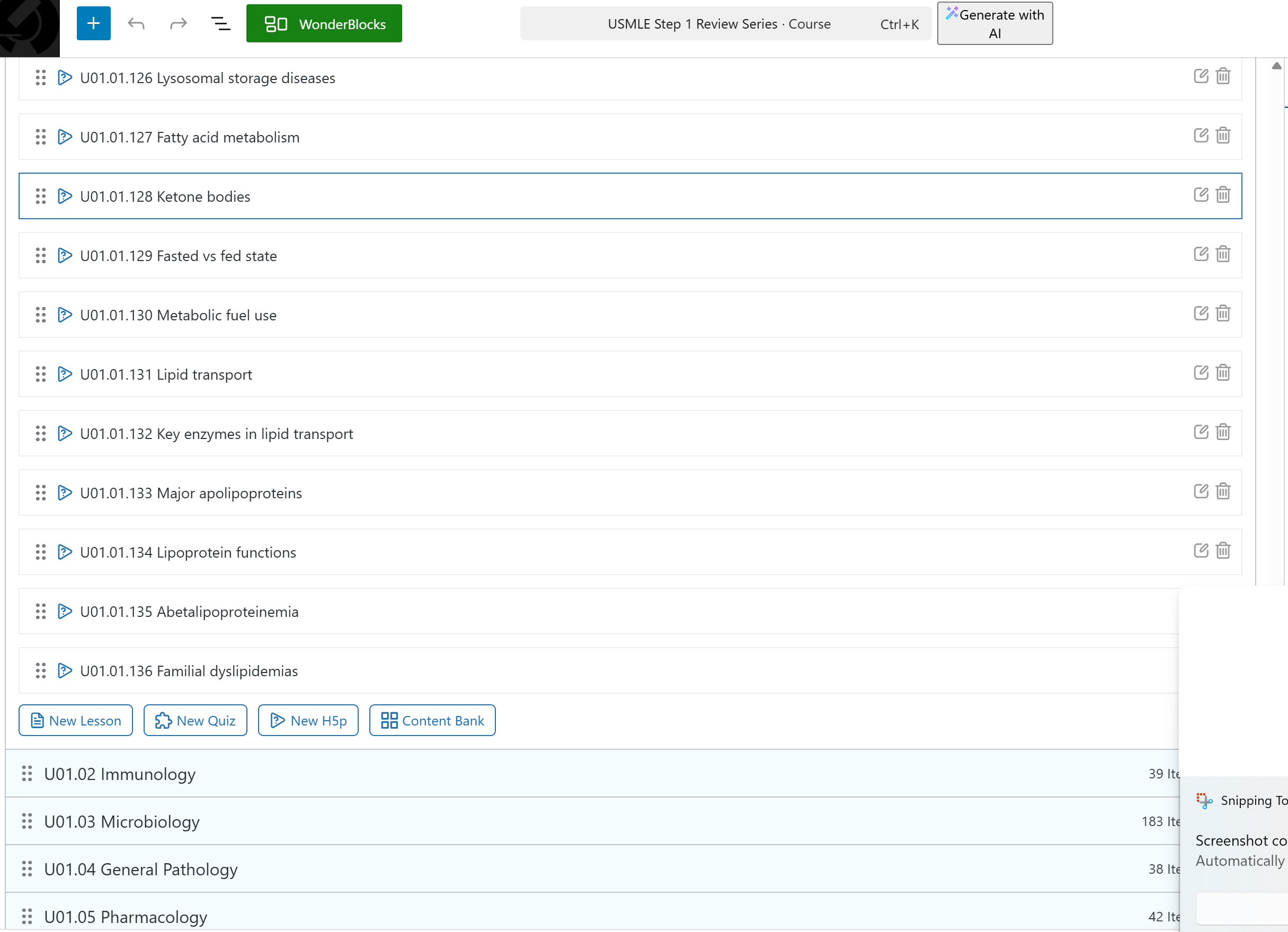Open the WonderBlocks button
This screenshot has width=1288, height=932.
pyautogui.click(x=324, y=23)
